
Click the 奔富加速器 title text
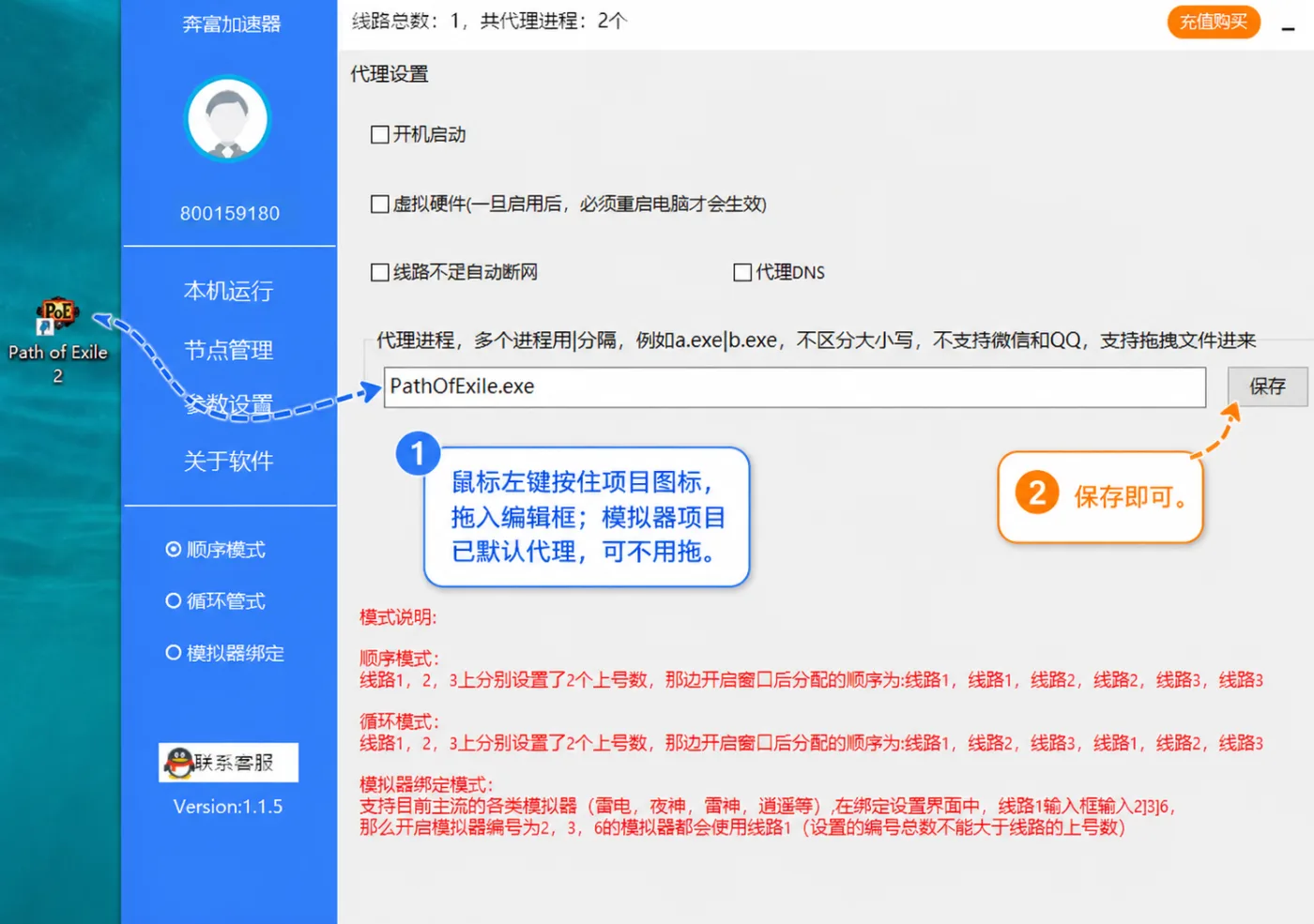(231, 24)
